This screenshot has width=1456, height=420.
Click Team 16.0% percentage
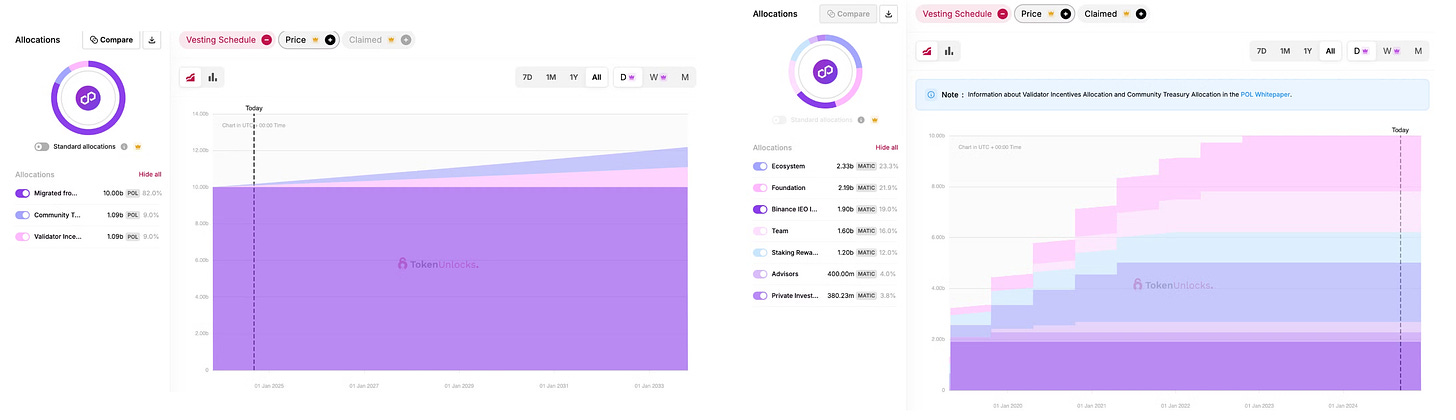[888, 231]
